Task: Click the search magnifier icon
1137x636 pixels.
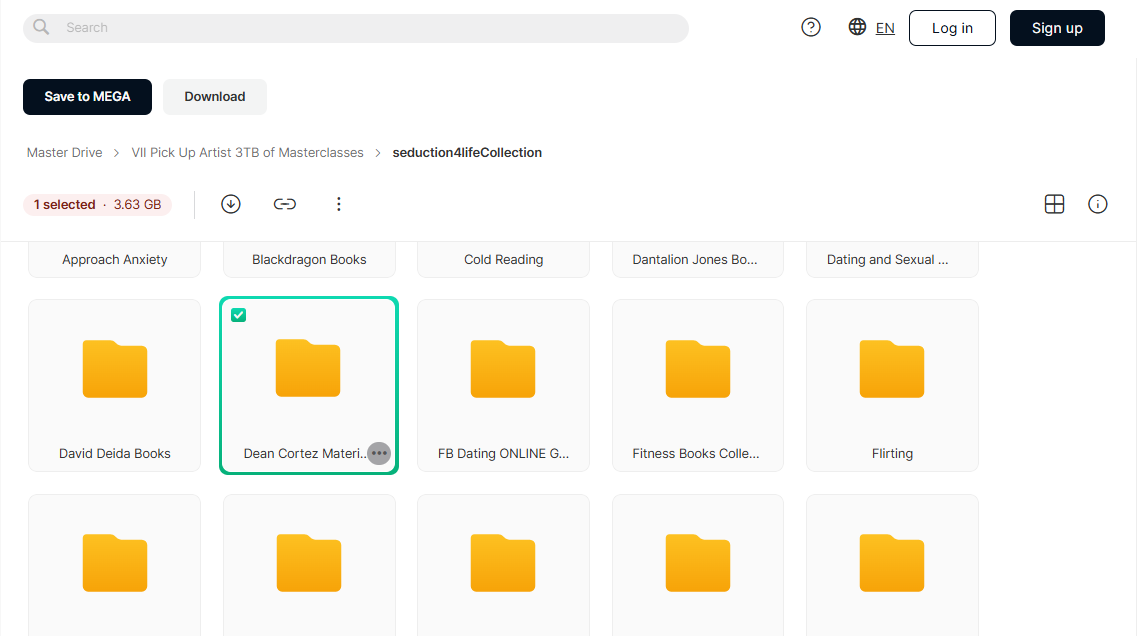Action: click(41, 28)
